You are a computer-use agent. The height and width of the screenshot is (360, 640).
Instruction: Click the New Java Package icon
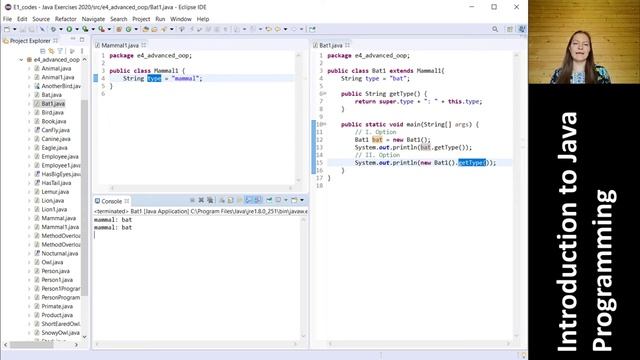(119, 29)
